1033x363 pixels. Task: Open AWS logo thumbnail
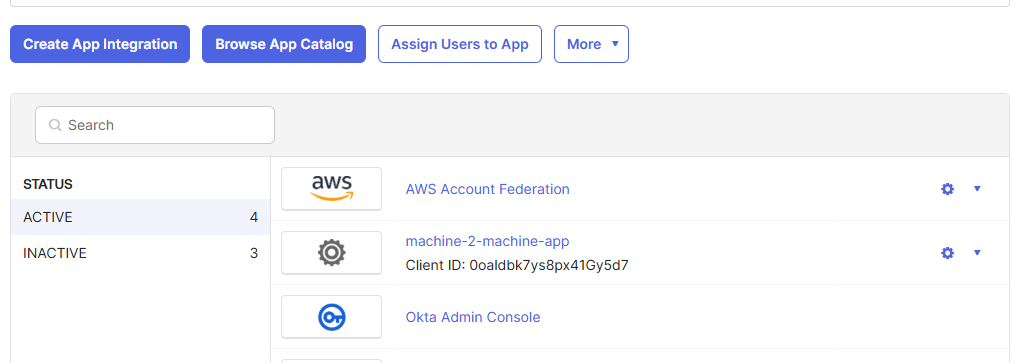coord(331,188)
